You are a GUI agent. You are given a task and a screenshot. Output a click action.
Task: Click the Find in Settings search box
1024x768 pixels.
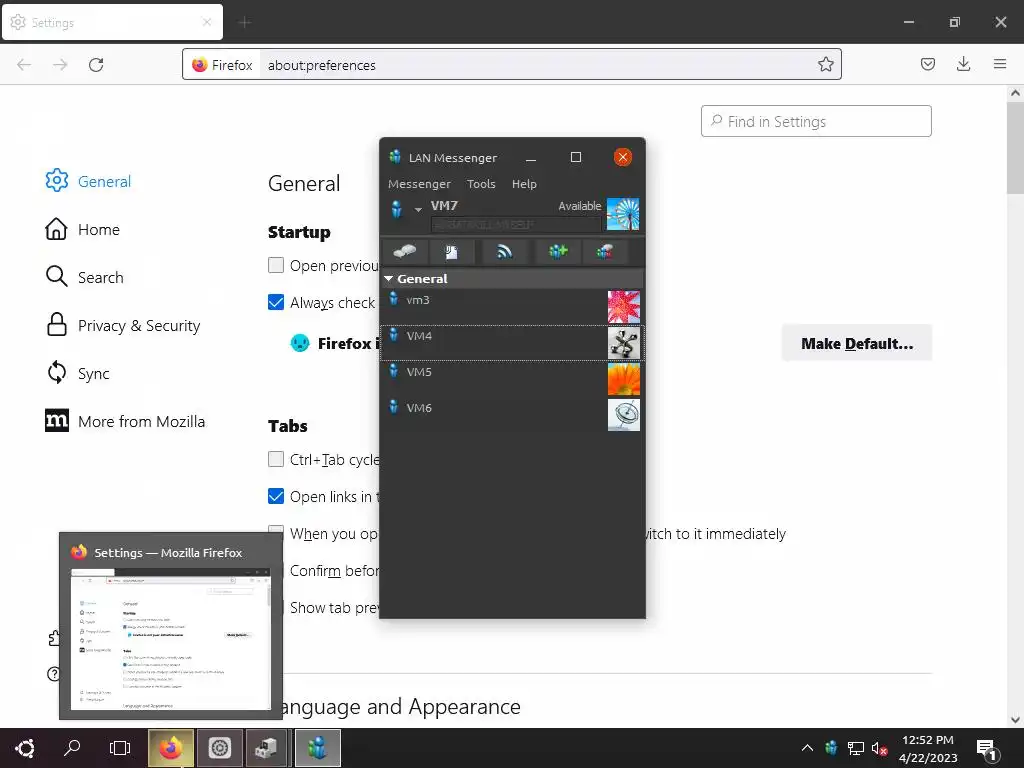(816, 121)
